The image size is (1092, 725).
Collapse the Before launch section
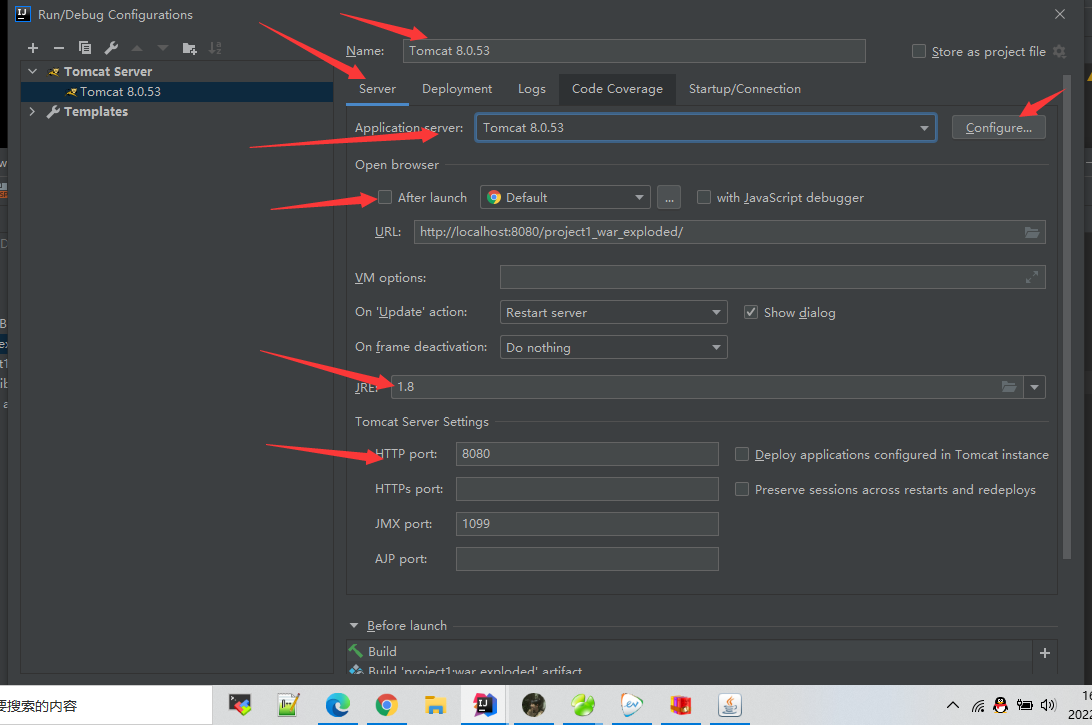coord(354,625)
